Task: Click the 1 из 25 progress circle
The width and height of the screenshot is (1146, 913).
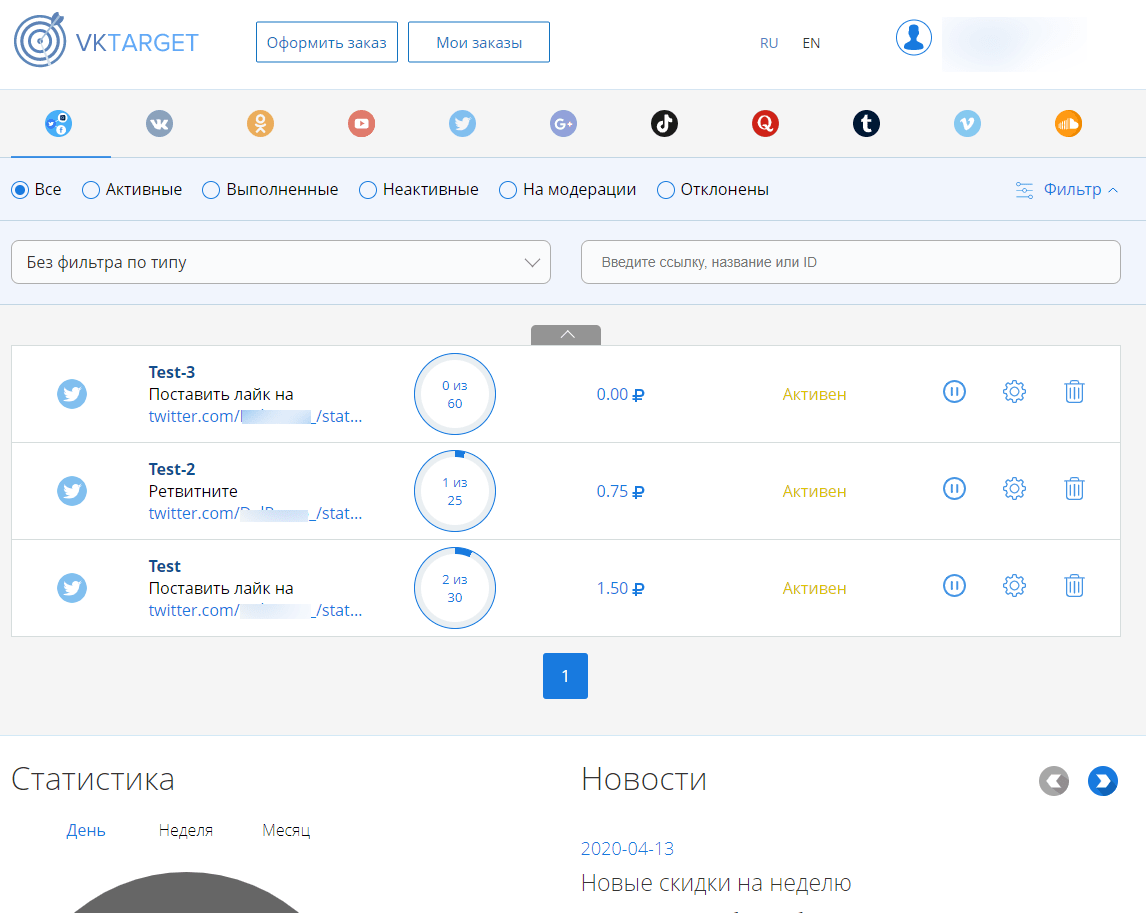Action: (x=455, y=491)
